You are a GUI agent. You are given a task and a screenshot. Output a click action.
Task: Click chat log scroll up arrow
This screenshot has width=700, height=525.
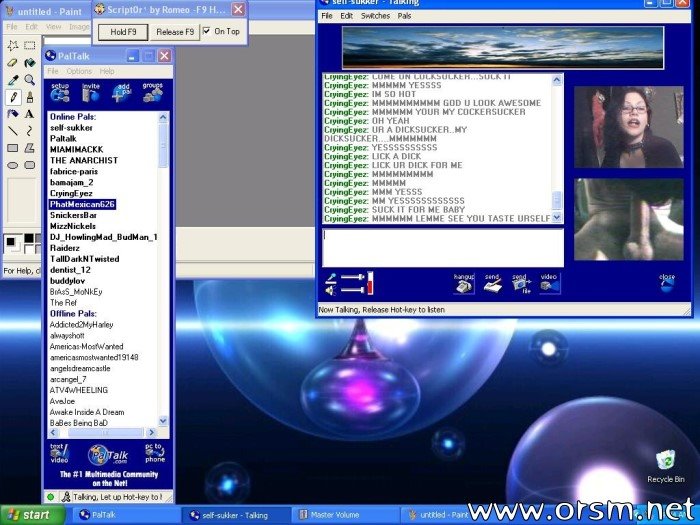pyautogui.click(x=557, y=80)
